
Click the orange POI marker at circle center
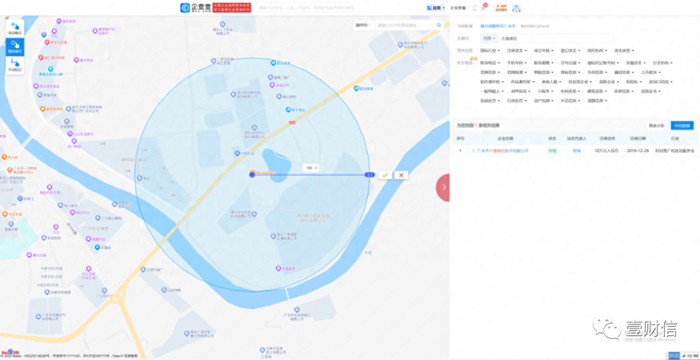point(252,172)
